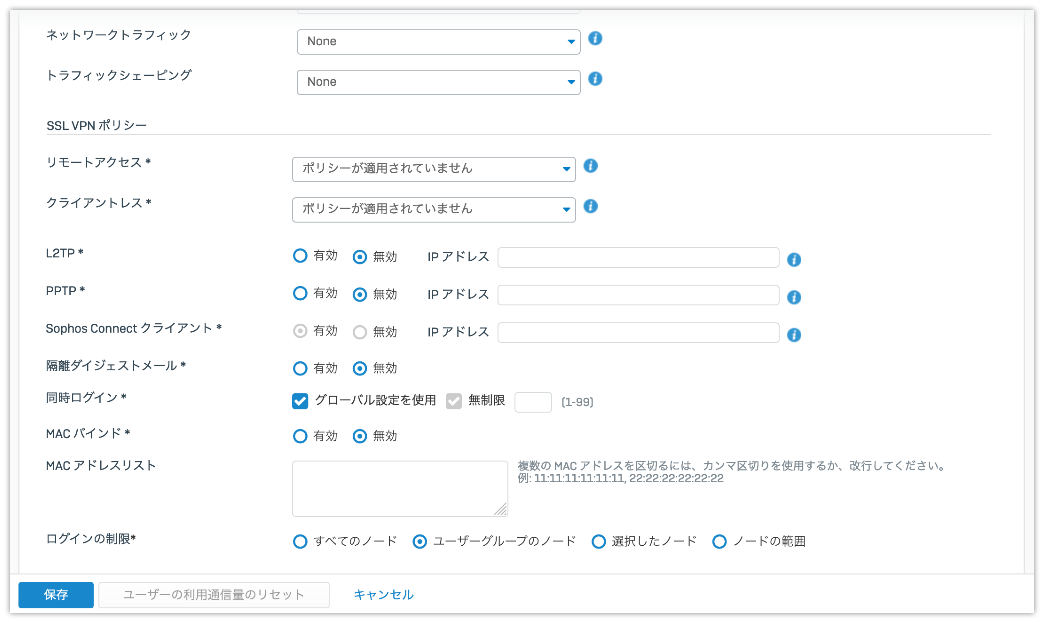Click info icon next to リモートアクセス dropdown
Image resolution: width=1044 pixels, height=623 pixels.
coord(591,166)
